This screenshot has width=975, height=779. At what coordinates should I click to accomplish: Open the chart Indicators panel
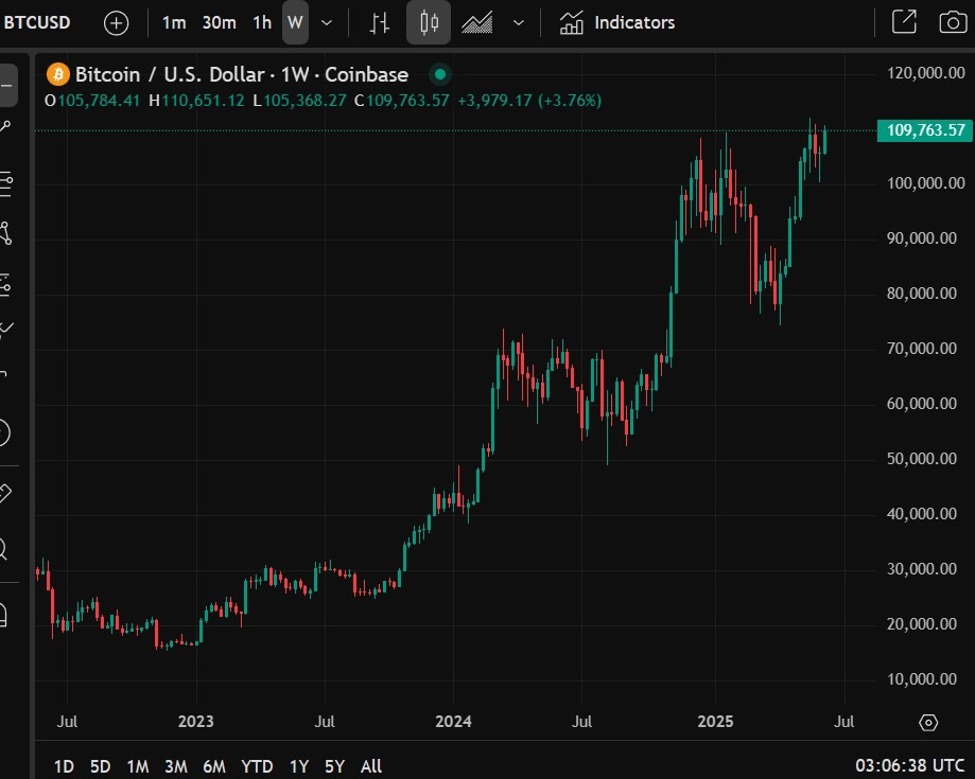pyautogui.click(x=615, y=22)
